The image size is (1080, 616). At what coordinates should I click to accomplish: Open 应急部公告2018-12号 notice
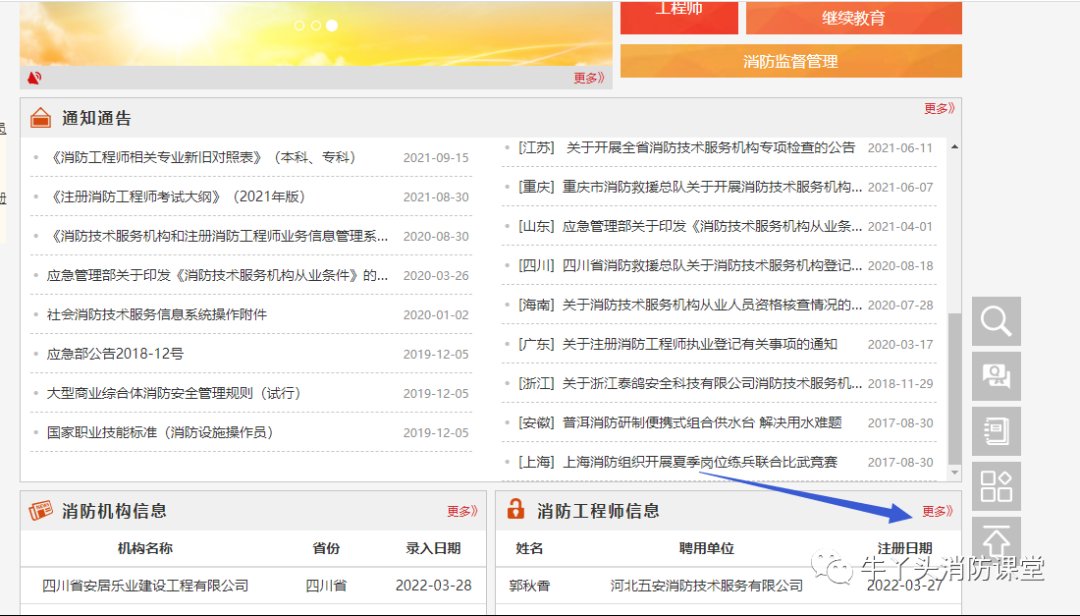pyautogui.click(x=115, y=353)
